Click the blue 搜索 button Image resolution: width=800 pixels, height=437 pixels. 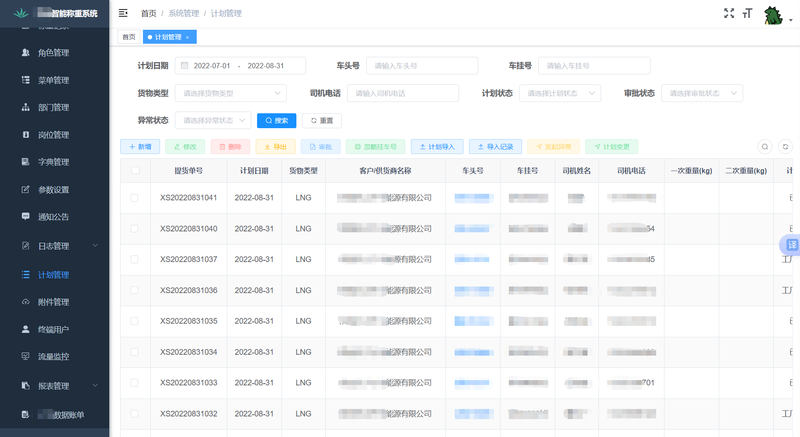276,120
